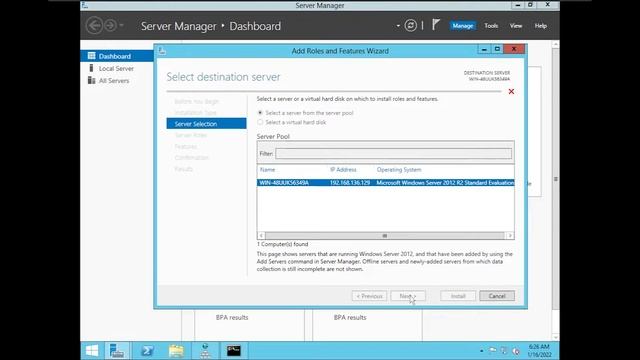
Task: Open the Help menu
Action: (x=540, y=26)
